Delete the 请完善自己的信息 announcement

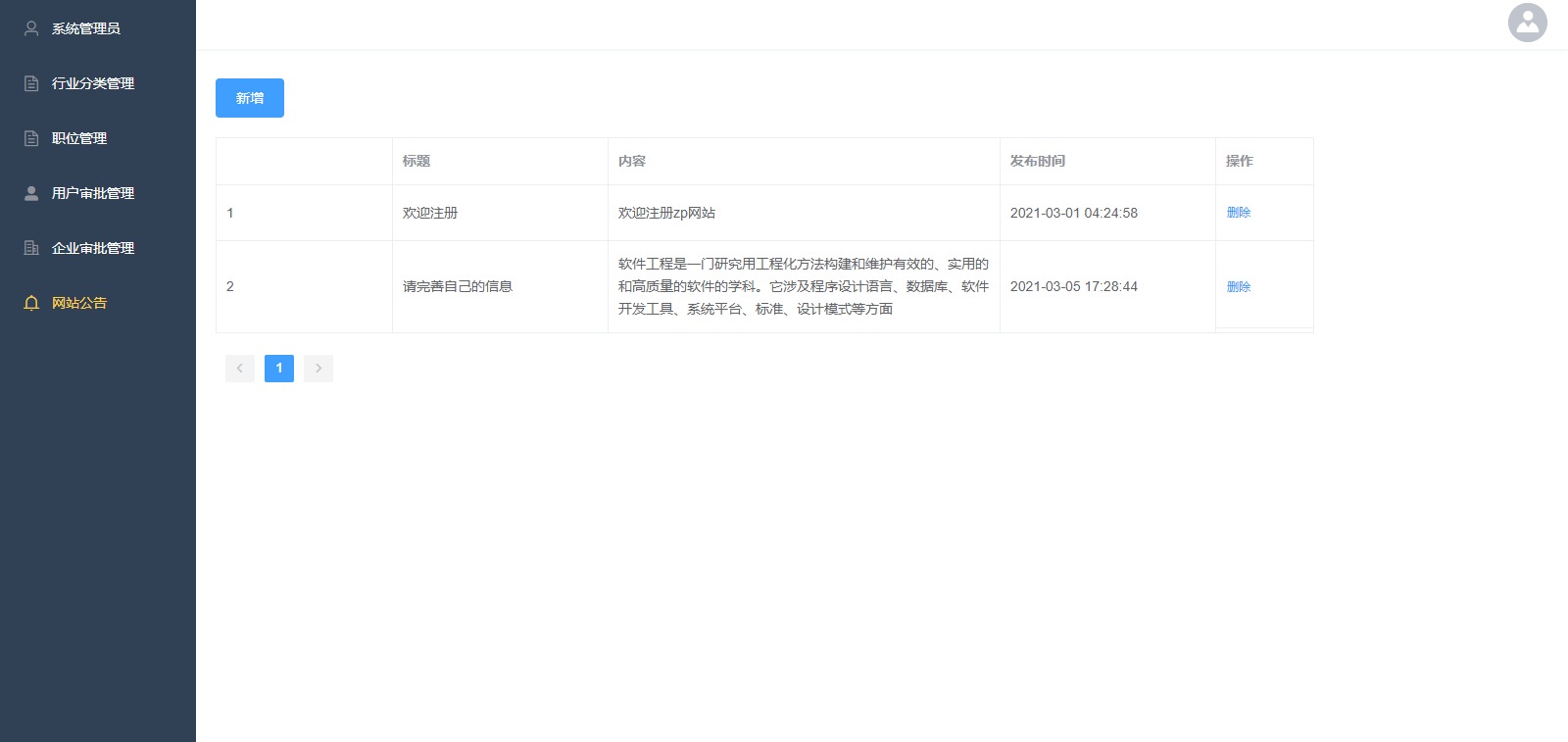pos(1239,286)
